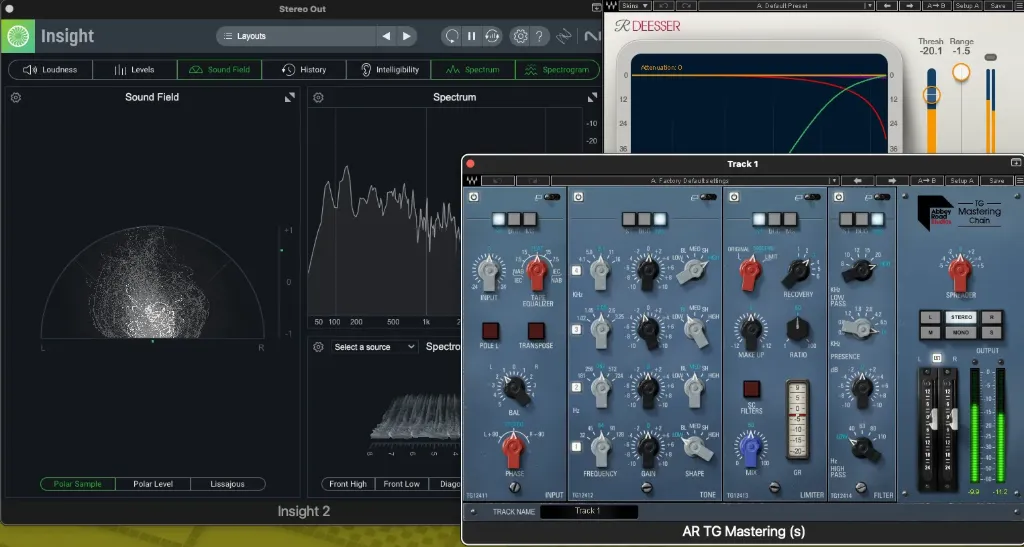Click Setup A button in DeEsser toolbar
The image size is (1024, 547).
[967, 6]
